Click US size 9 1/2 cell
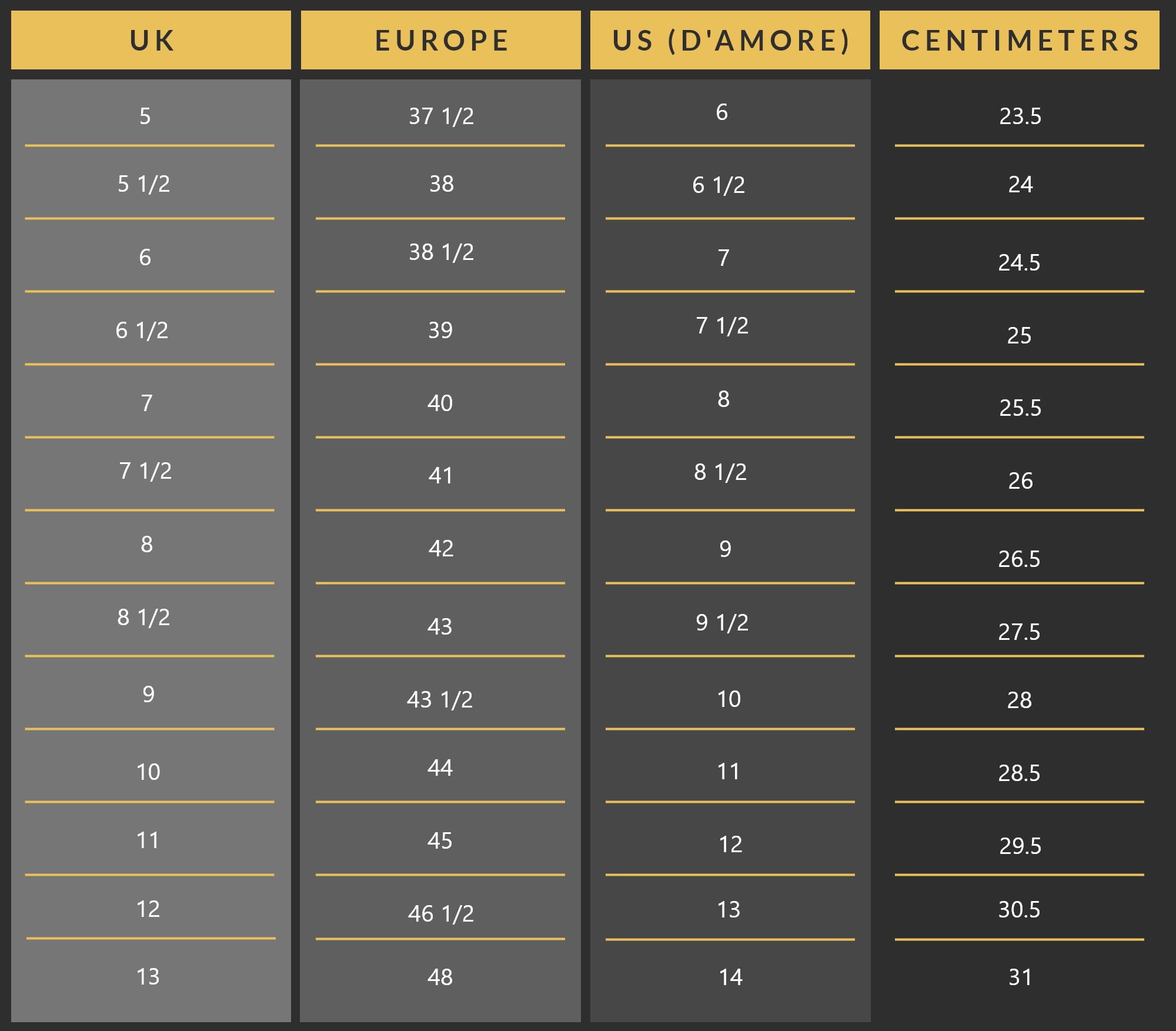The width and height of the screenshot is (1176, 1031). [722, 622]
